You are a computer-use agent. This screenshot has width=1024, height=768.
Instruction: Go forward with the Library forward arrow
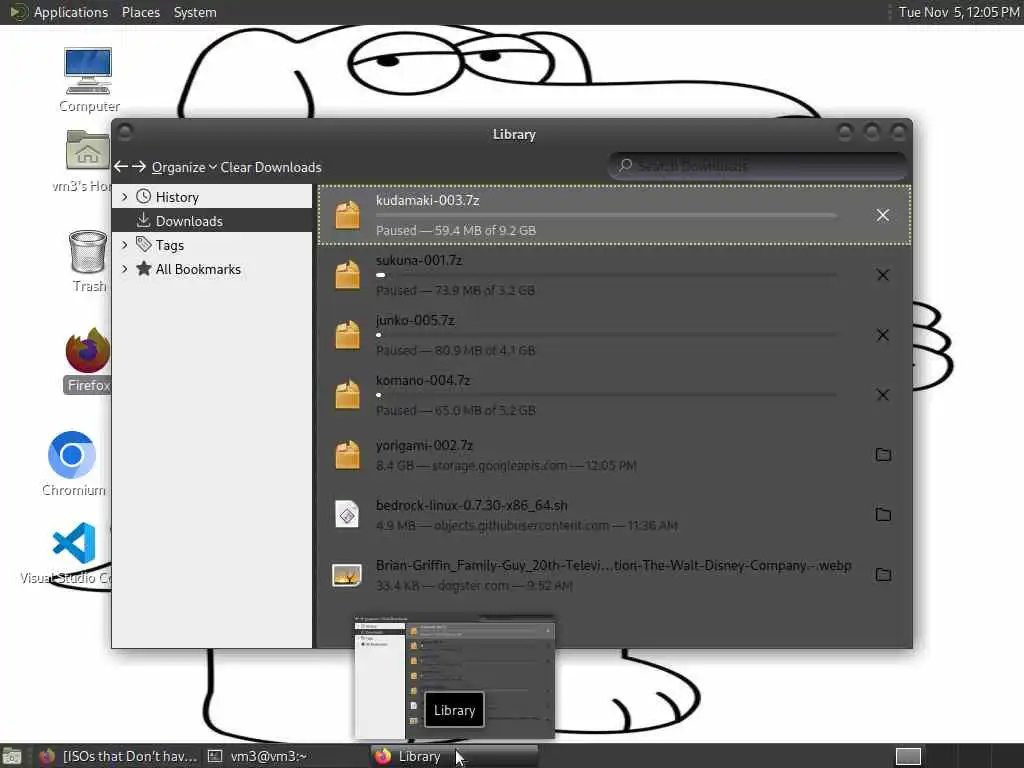139,167
